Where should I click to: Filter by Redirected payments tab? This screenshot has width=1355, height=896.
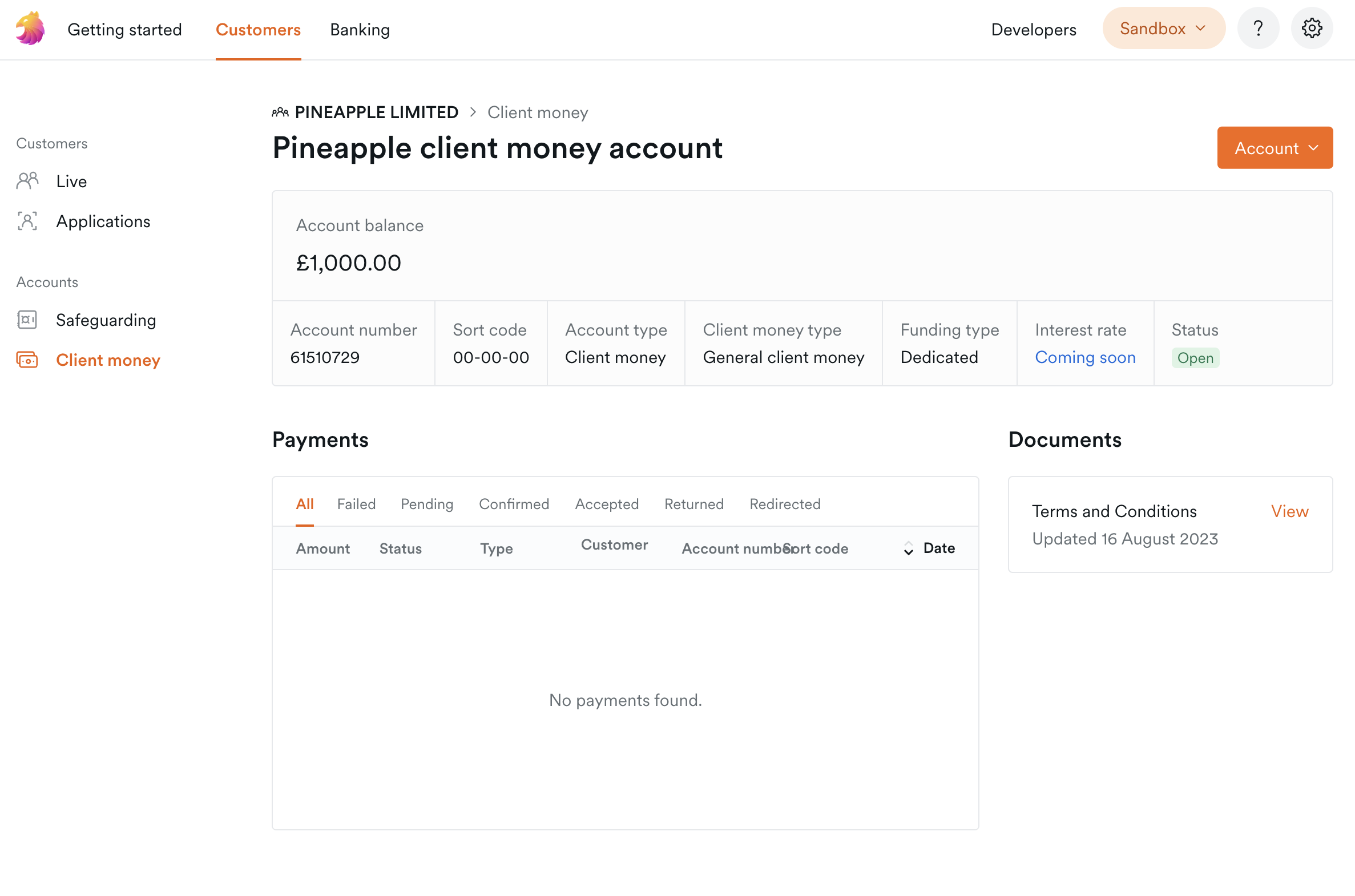[785, 504]
